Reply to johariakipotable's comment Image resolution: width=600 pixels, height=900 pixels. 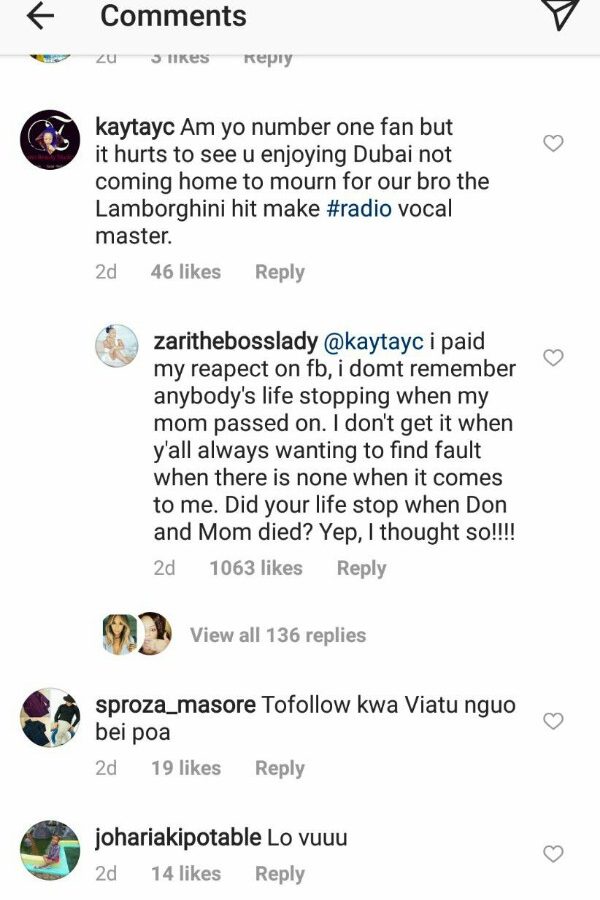(280, 874)
